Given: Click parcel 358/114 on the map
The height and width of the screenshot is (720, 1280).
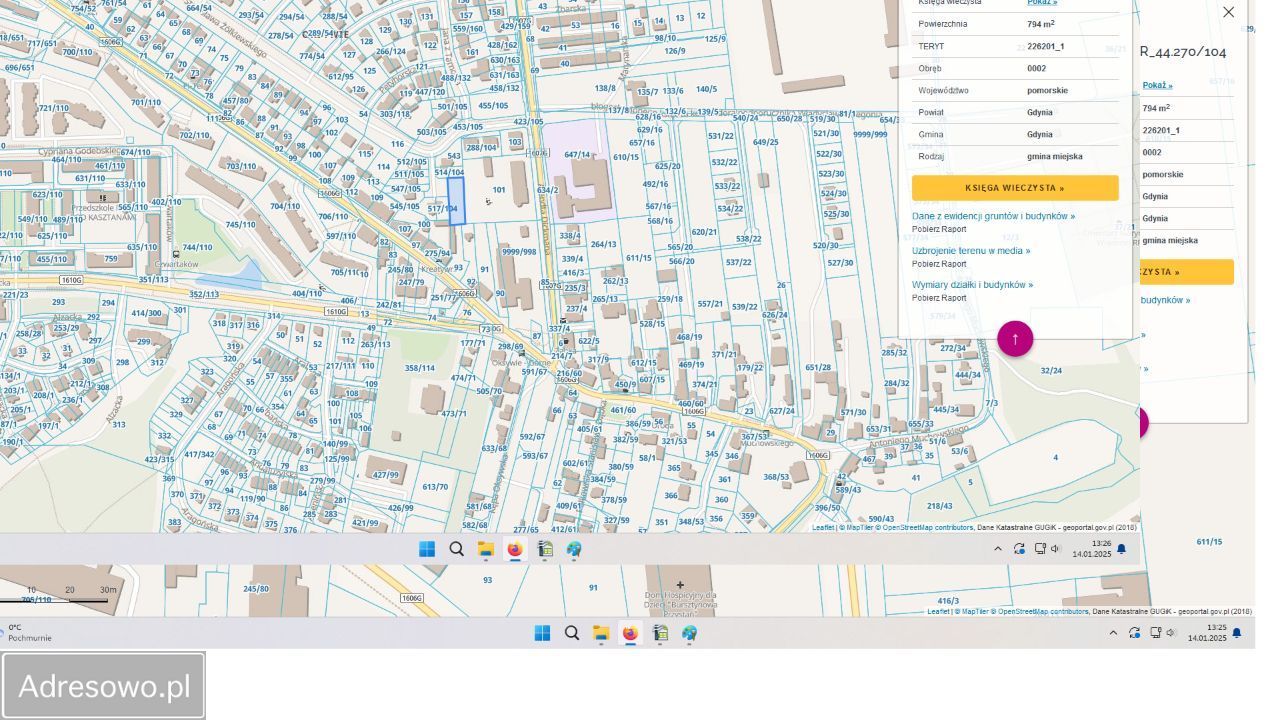Looking at the screenshot, I should 420,368.
